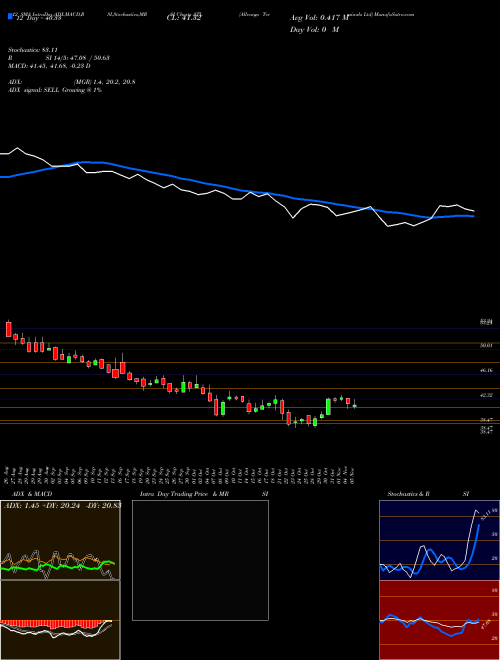Viewport: 500px width, 660px height.
Task: Click the '(MGR) 1.4, 20.2, 20.8' ADX values
Action: coord(104,82)
